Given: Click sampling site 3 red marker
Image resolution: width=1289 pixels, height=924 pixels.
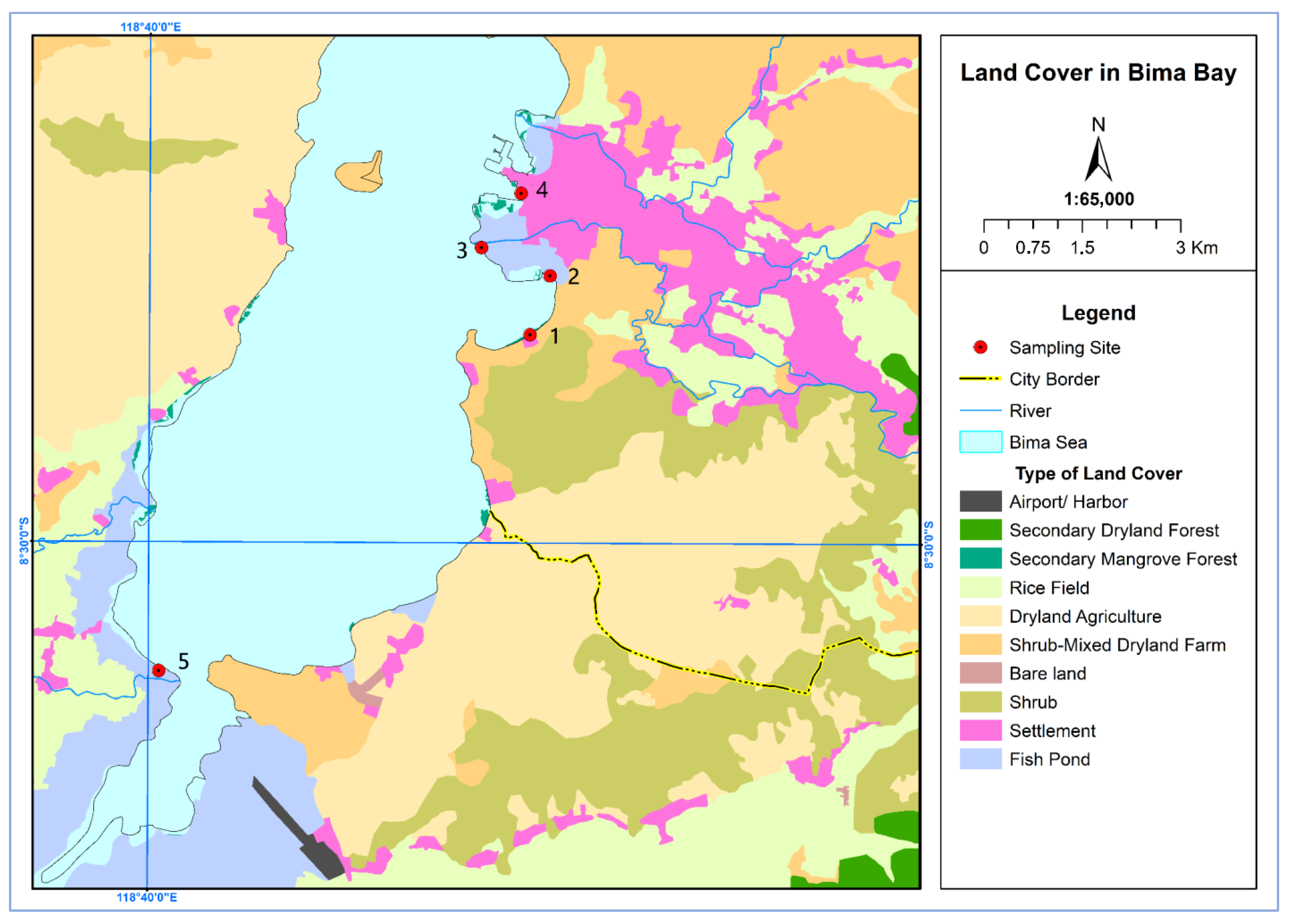Looking at the screenshot, I should 481,247.
